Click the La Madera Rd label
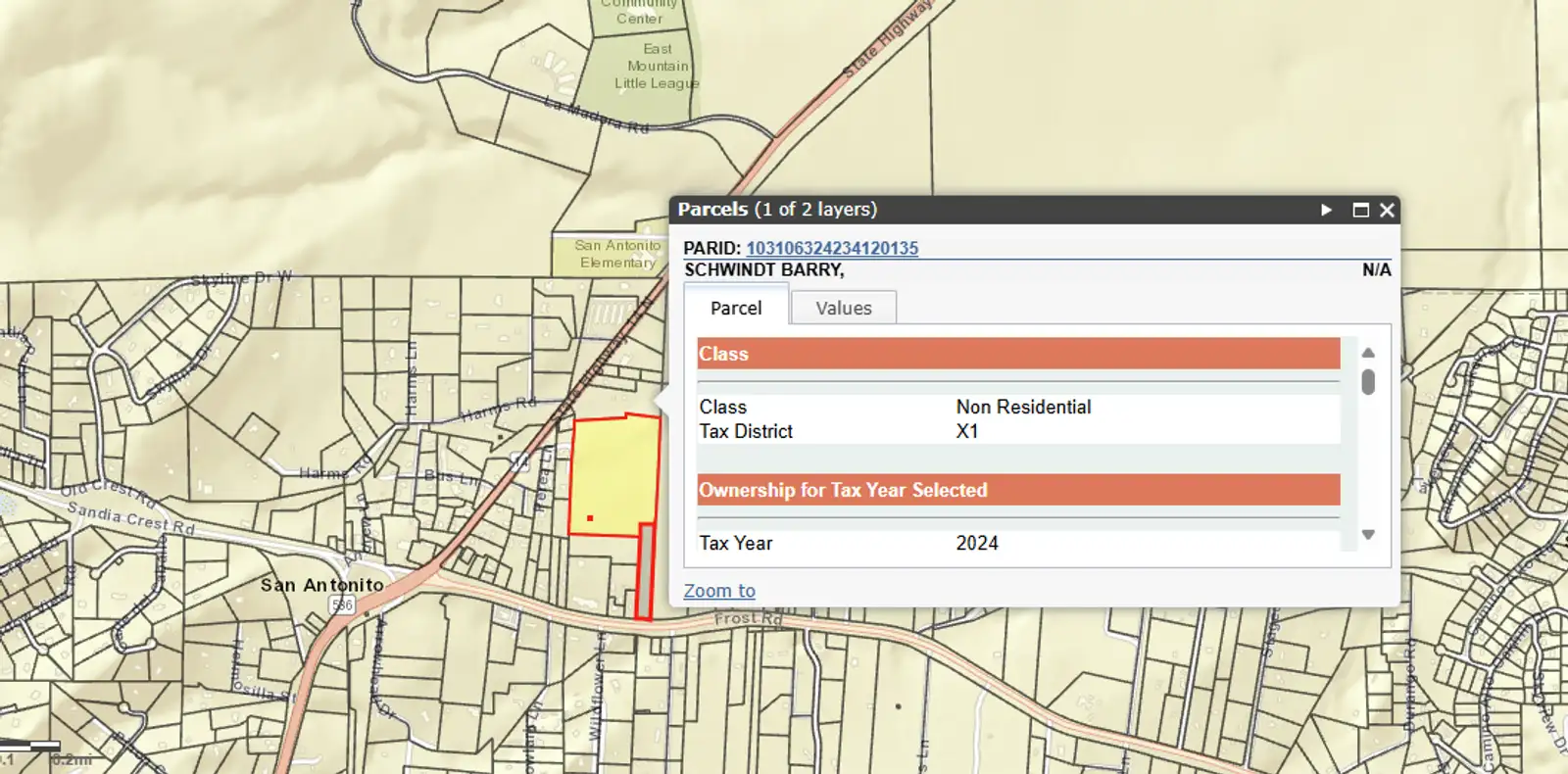The height and width of the screenshot is (774, 1568). click(597, 115)
